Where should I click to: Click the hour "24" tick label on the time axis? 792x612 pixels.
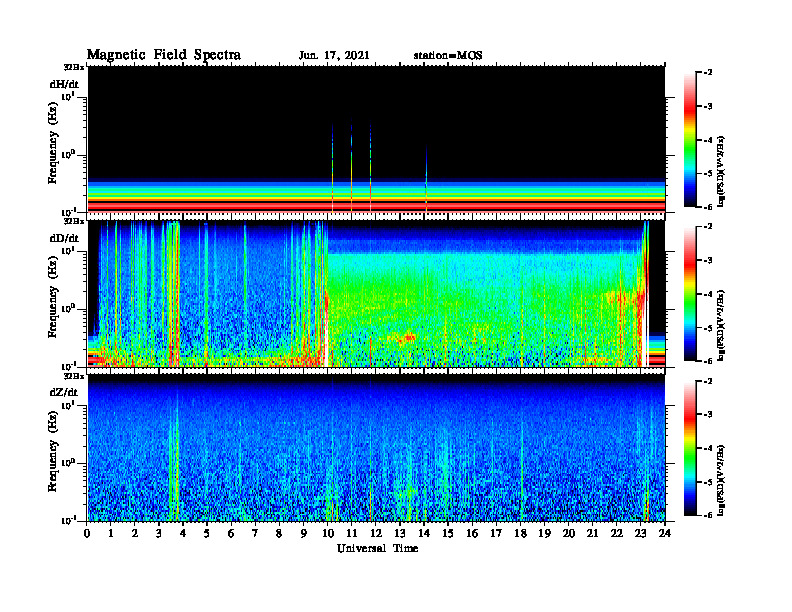click(665, 533)
